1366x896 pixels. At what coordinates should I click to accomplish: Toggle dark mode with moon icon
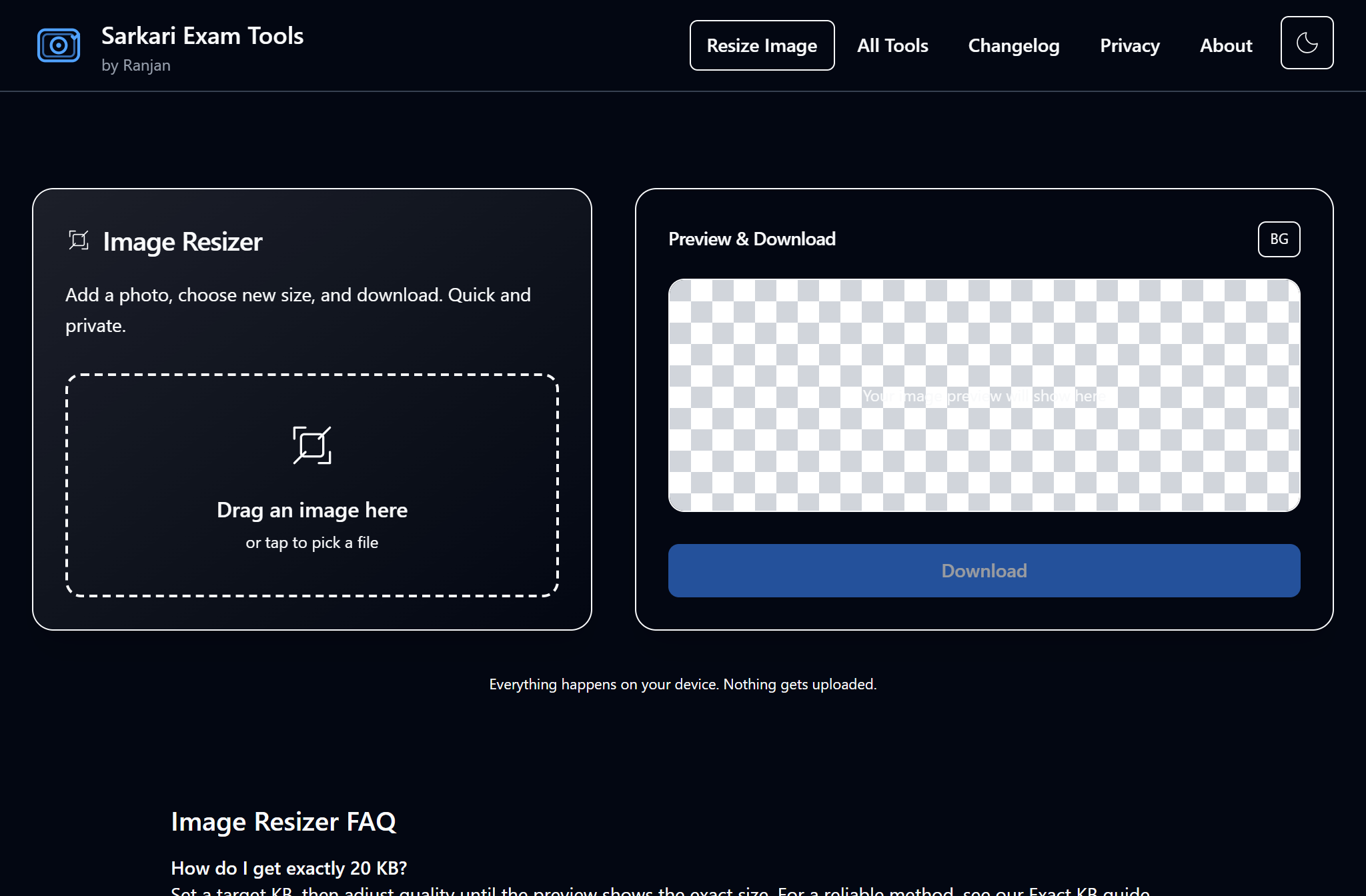click(1307, 43)
